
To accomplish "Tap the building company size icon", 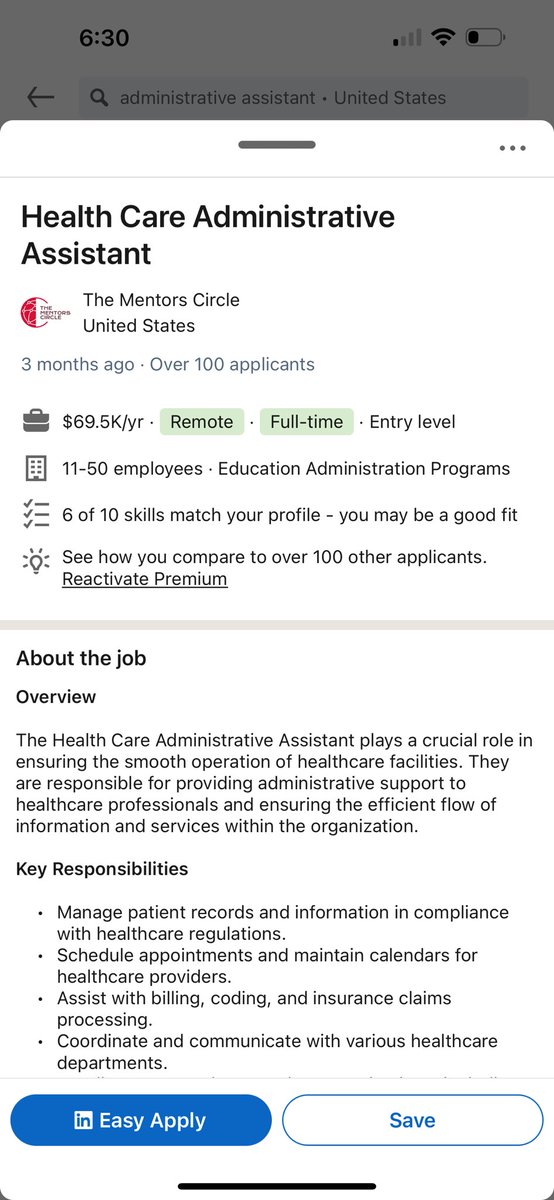I will 35,468.
